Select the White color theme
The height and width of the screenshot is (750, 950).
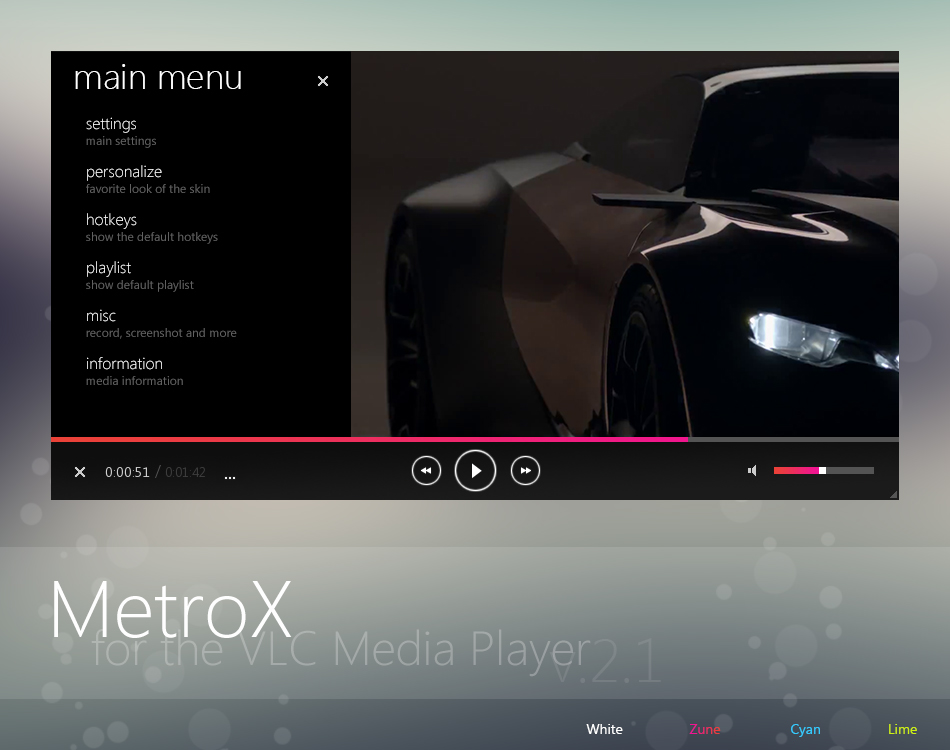604,729
